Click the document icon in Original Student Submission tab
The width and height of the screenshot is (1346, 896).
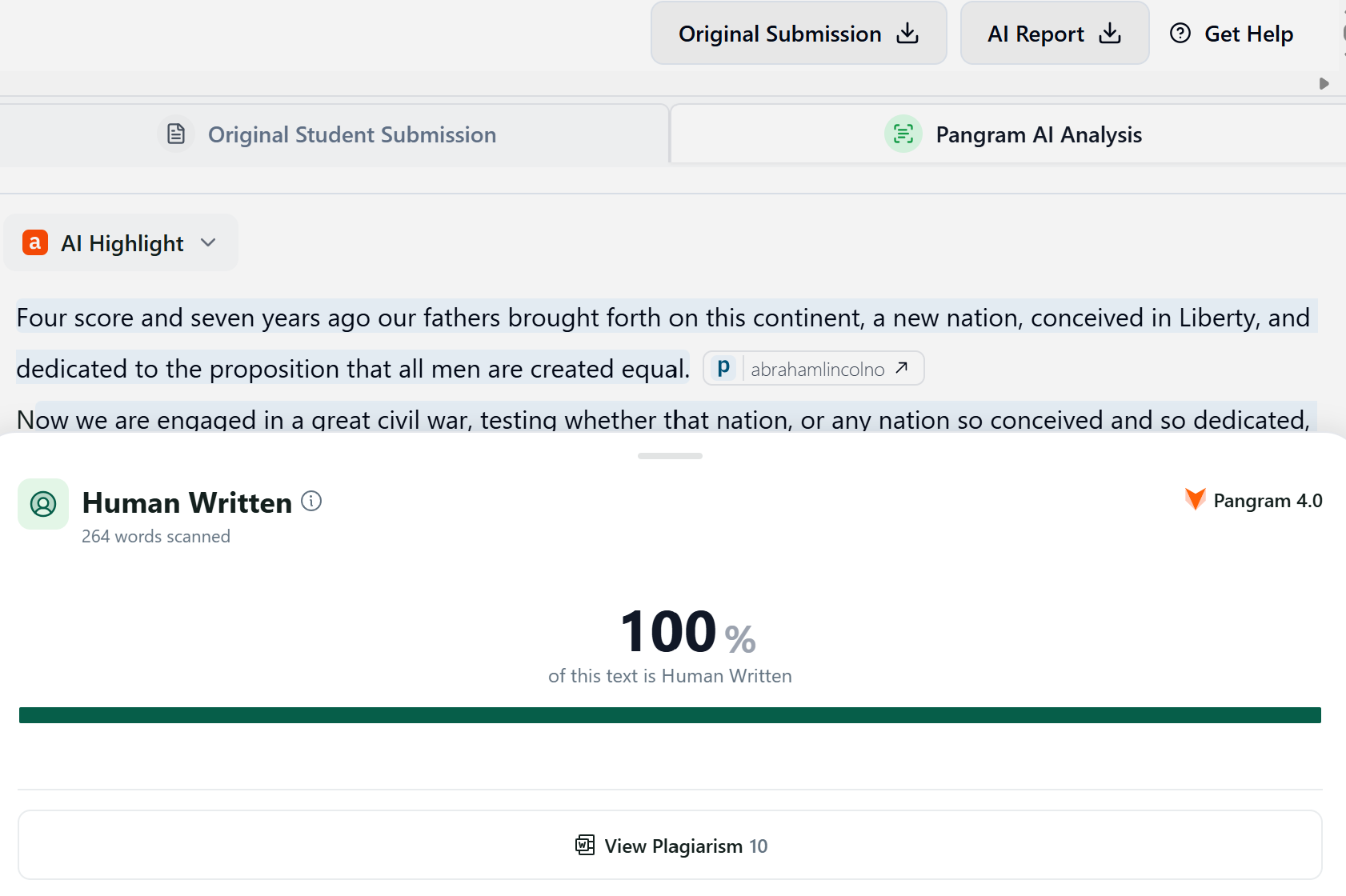click(176, 134)
